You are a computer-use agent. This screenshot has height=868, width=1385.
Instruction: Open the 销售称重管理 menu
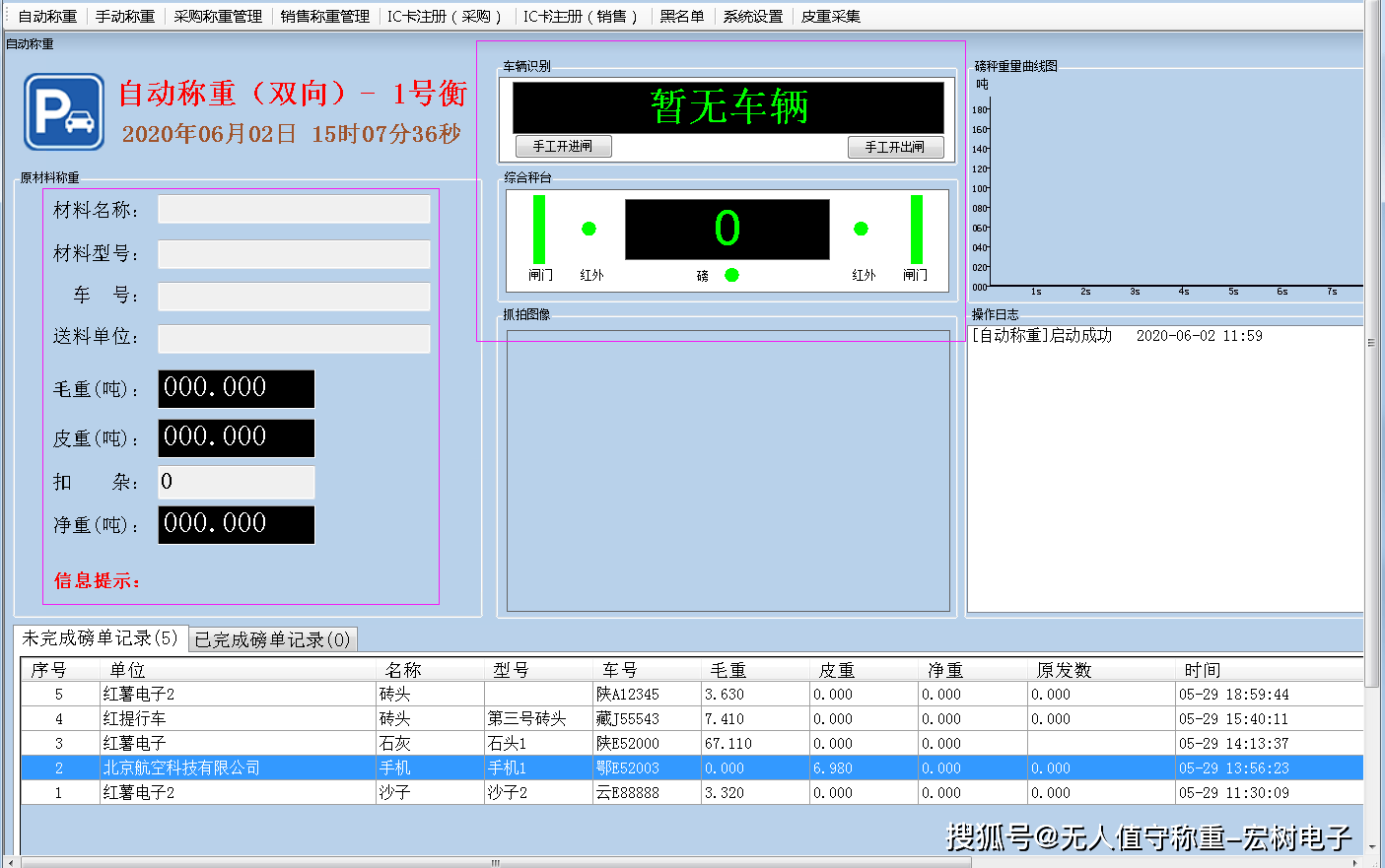click(x=324, y=16)
